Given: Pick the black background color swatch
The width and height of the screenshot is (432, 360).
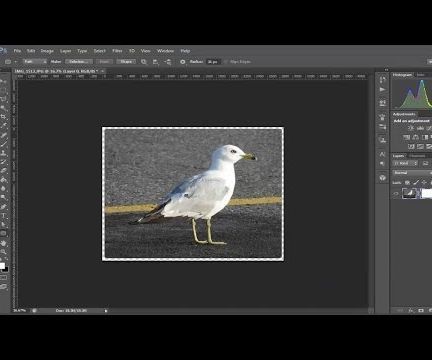Looking at the screenshot, I should pos(6,269).
